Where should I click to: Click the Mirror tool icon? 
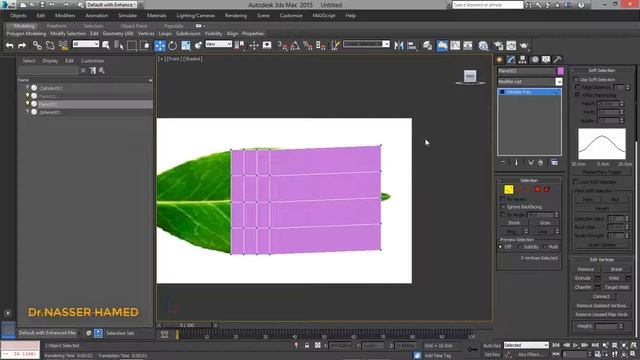[x=399, y=45]
